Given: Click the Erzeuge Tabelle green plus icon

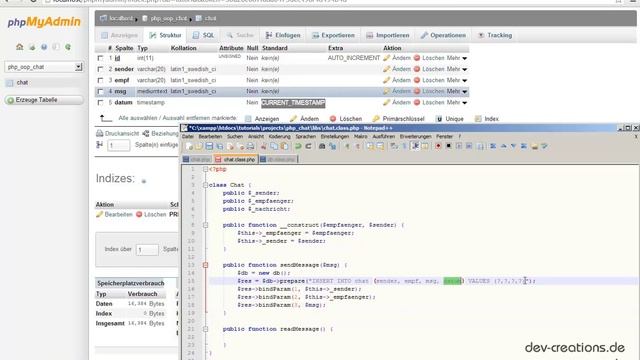Looking at the screenshot, I should click(x=11, y=100).
